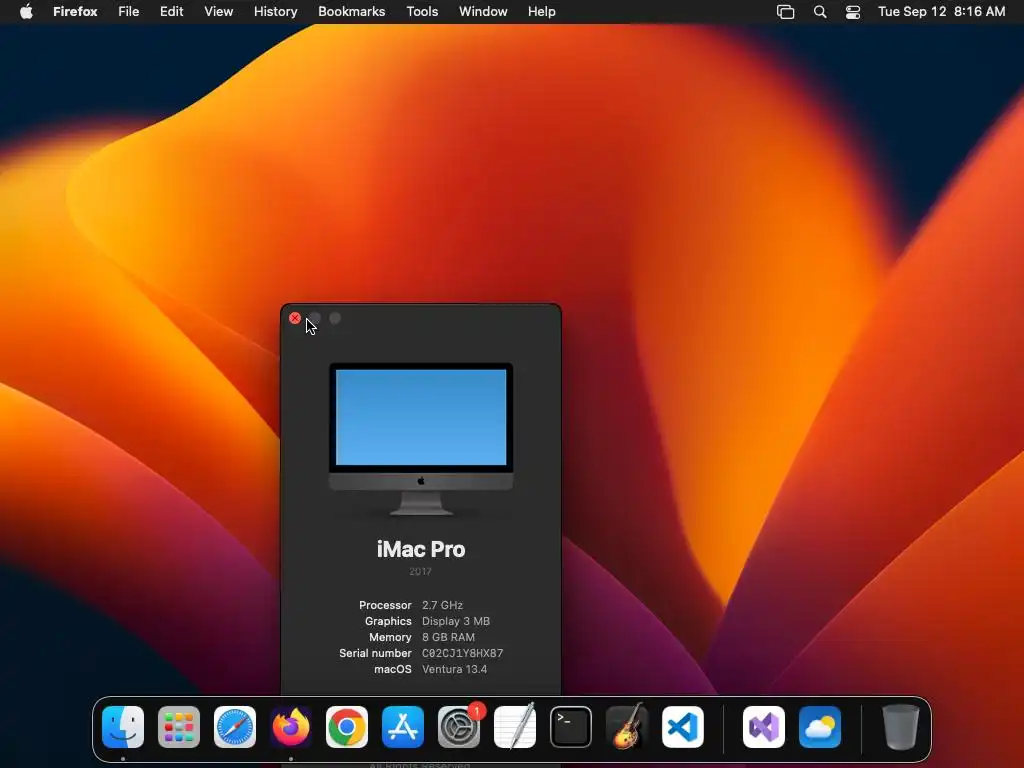1024x768 pixels.
Task: Open the File menu
Action: pyautogui.click(x=129, y=12)
